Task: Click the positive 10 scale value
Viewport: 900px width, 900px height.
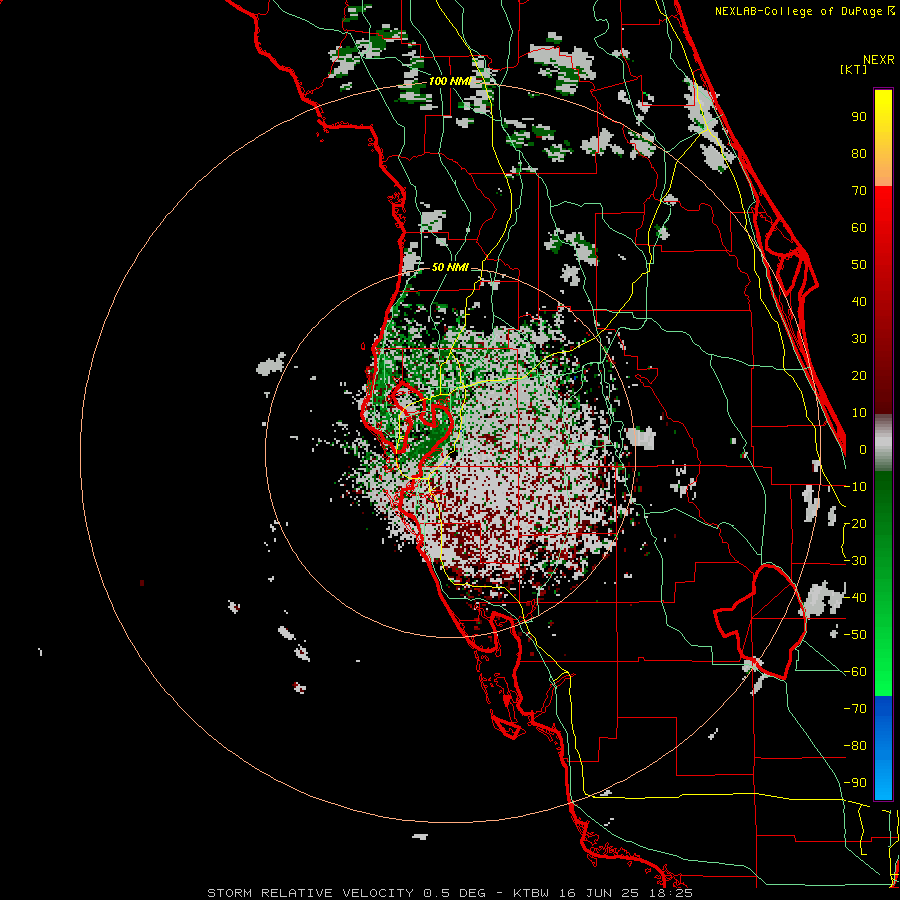Action: tap(859, 413)
